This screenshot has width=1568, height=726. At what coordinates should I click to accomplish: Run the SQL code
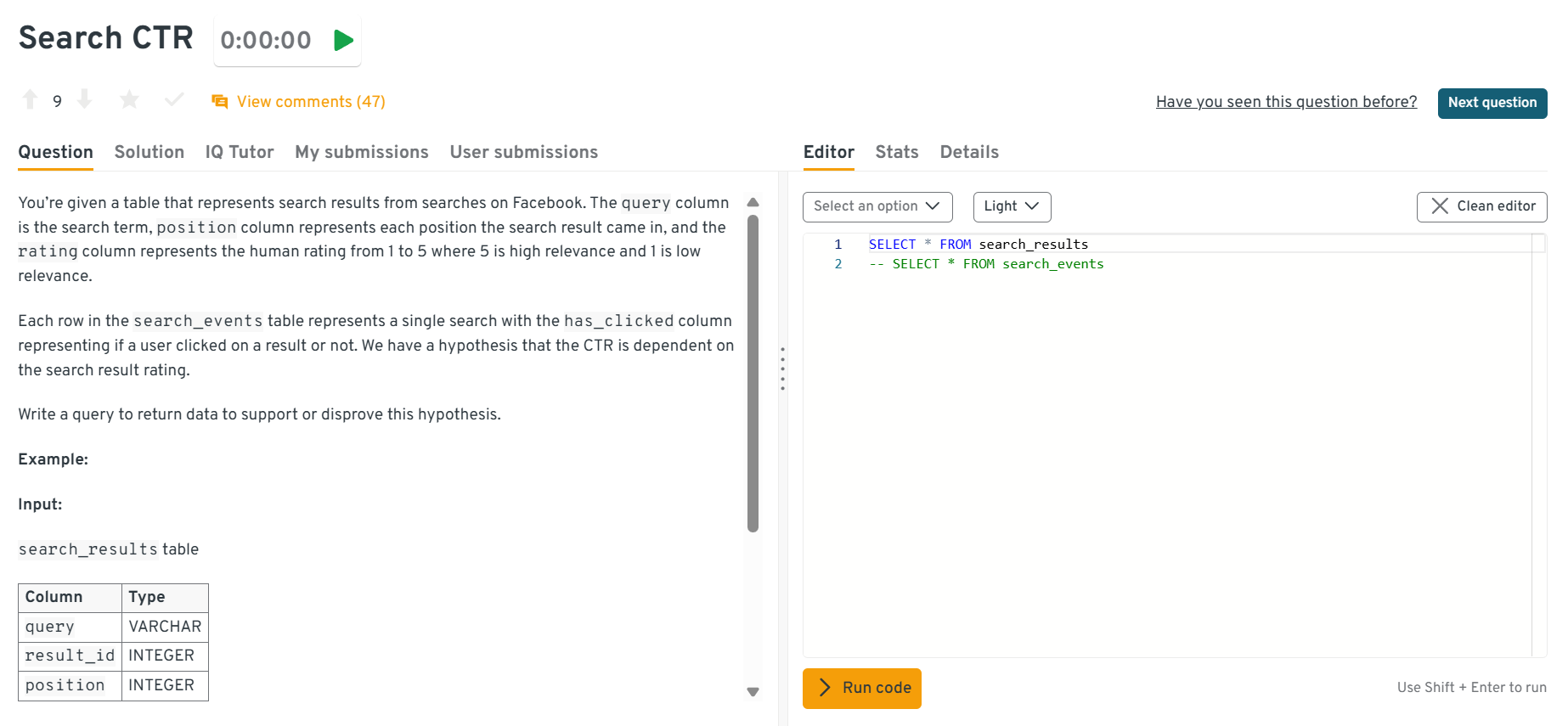click(861, 688)
